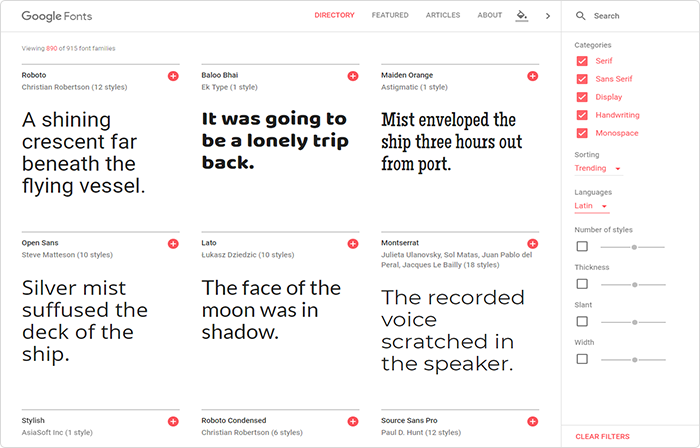Click the right chevron in the header
The width and height of the screenshot is (700, 448).
click(548, 16)
